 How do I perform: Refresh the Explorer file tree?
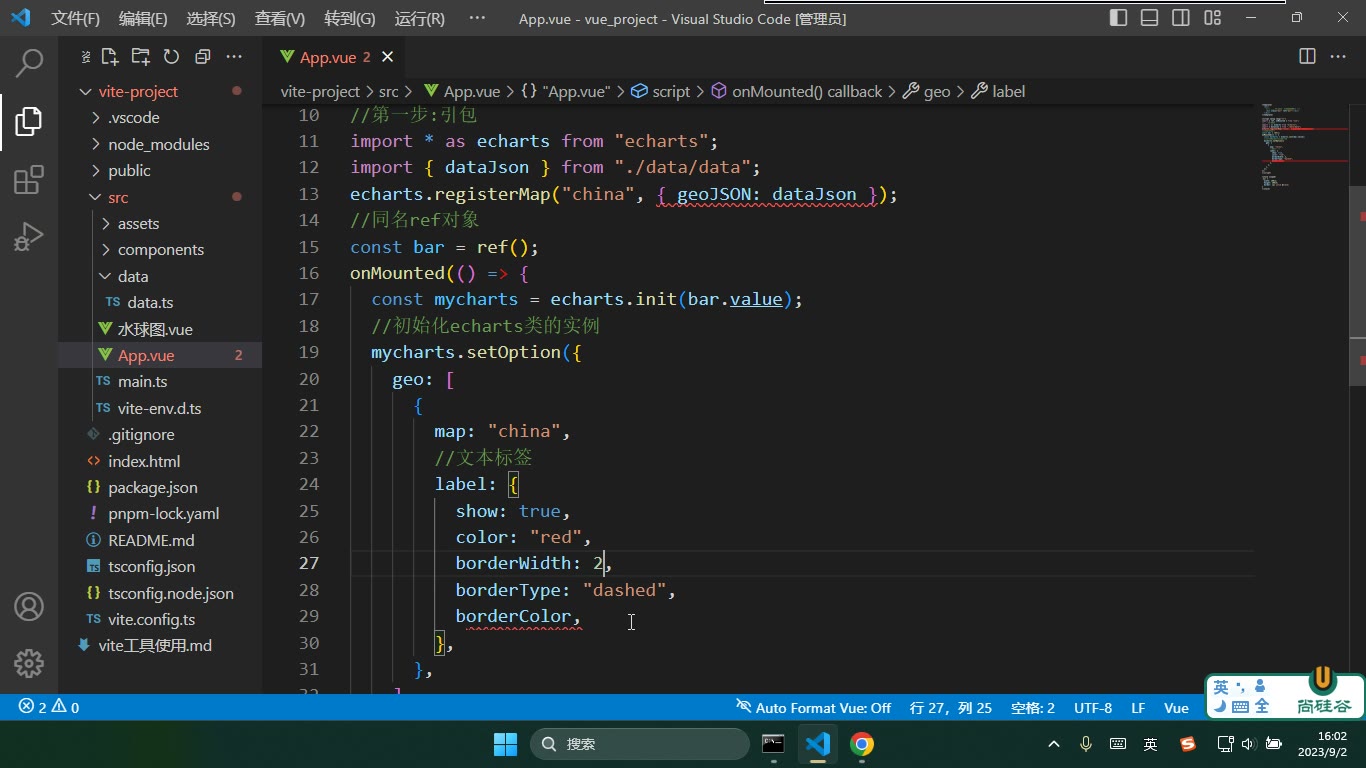[x=171, y=57]
